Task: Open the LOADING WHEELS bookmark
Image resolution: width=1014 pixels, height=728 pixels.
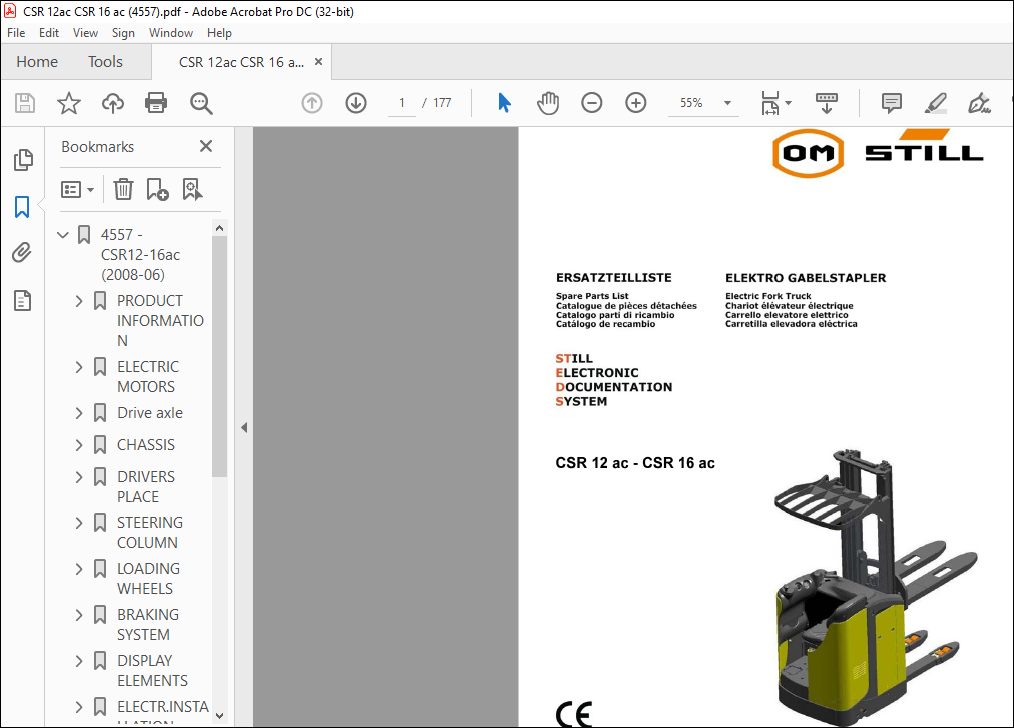Action: pos(148,579)
